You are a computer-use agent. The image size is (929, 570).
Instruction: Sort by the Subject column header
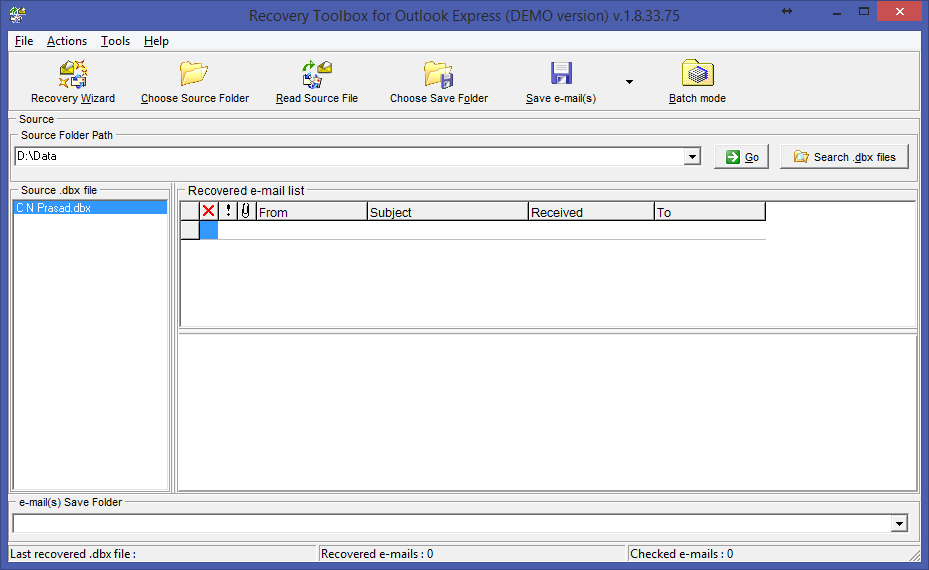point(448,212)
